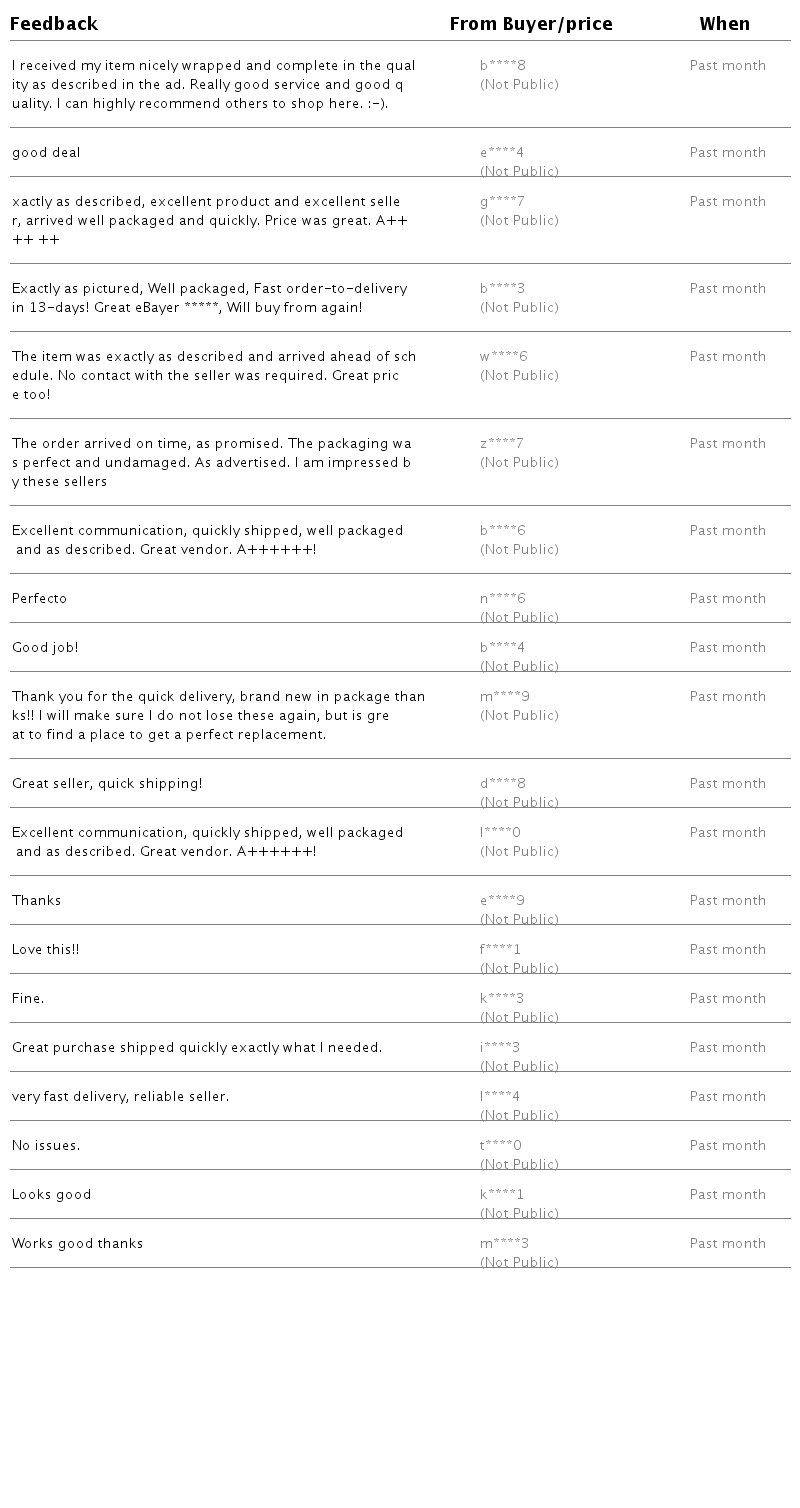800x1508 pixels.
Task: Select the 'good deal' feedback comment
Action: (x=46, y=153)
